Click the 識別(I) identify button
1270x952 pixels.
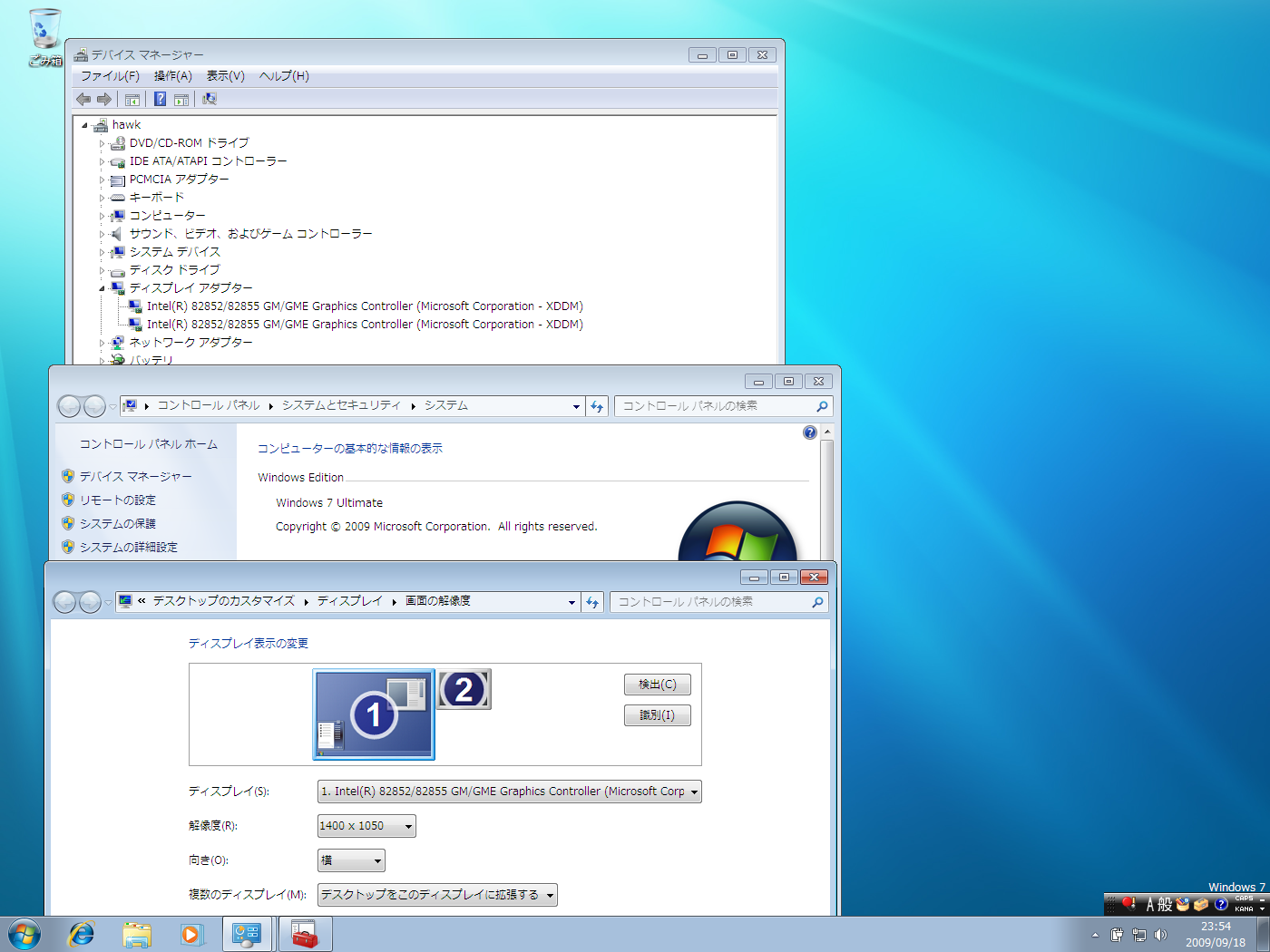658,715
